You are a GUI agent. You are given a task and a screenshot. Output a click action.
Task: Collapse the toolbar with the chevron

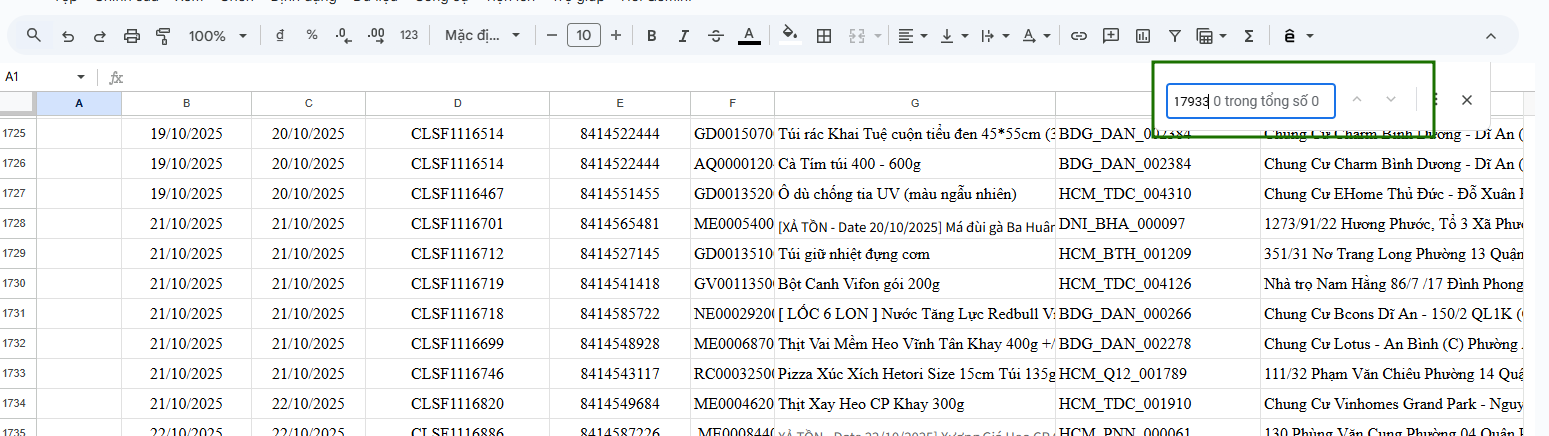1491,36
